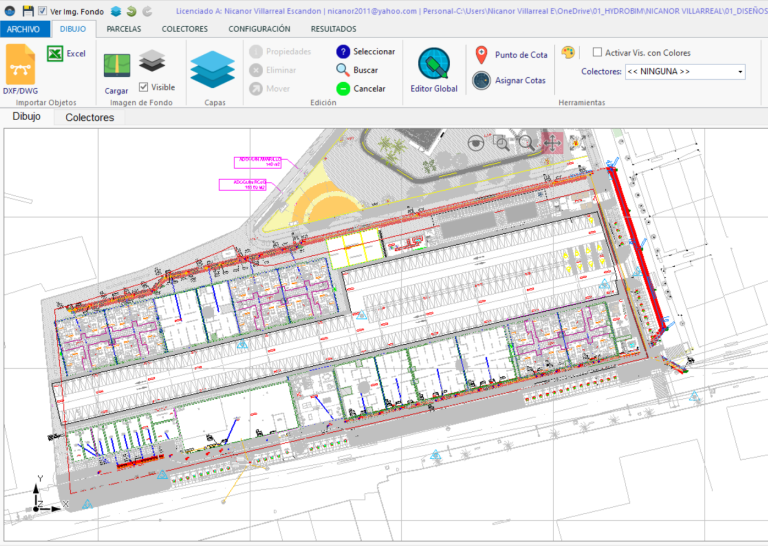Open the RESULTADOS ribbon tab

coord(333,29)
